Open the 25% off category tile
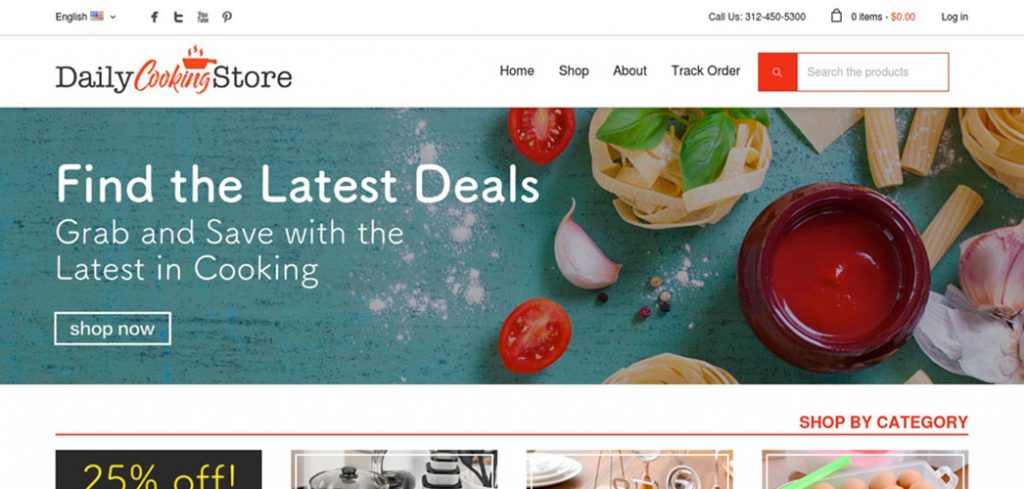The width and height of the screenshot is (1024, 489). (159, 469)
